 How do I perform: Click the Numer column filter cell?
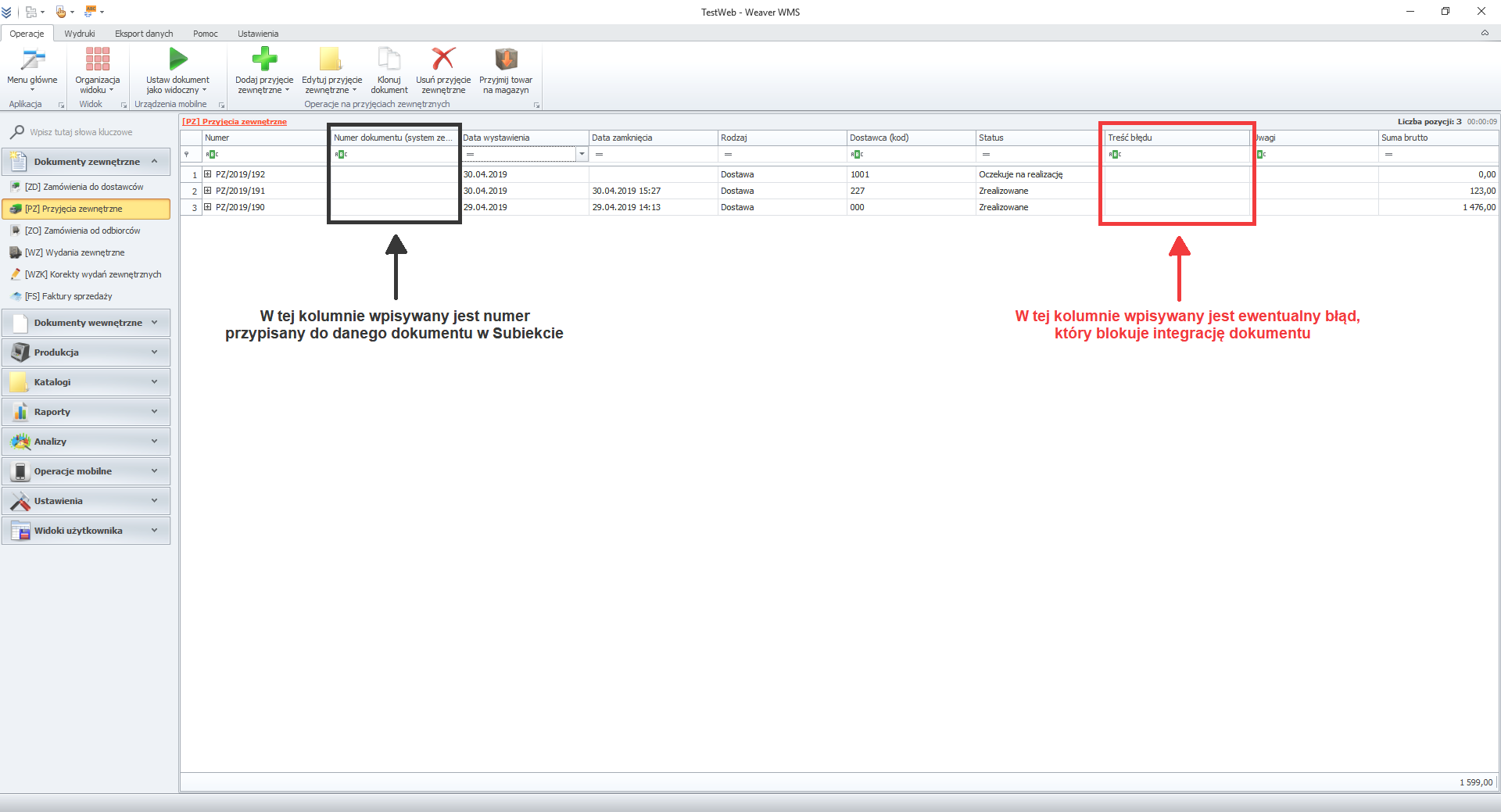266,155
